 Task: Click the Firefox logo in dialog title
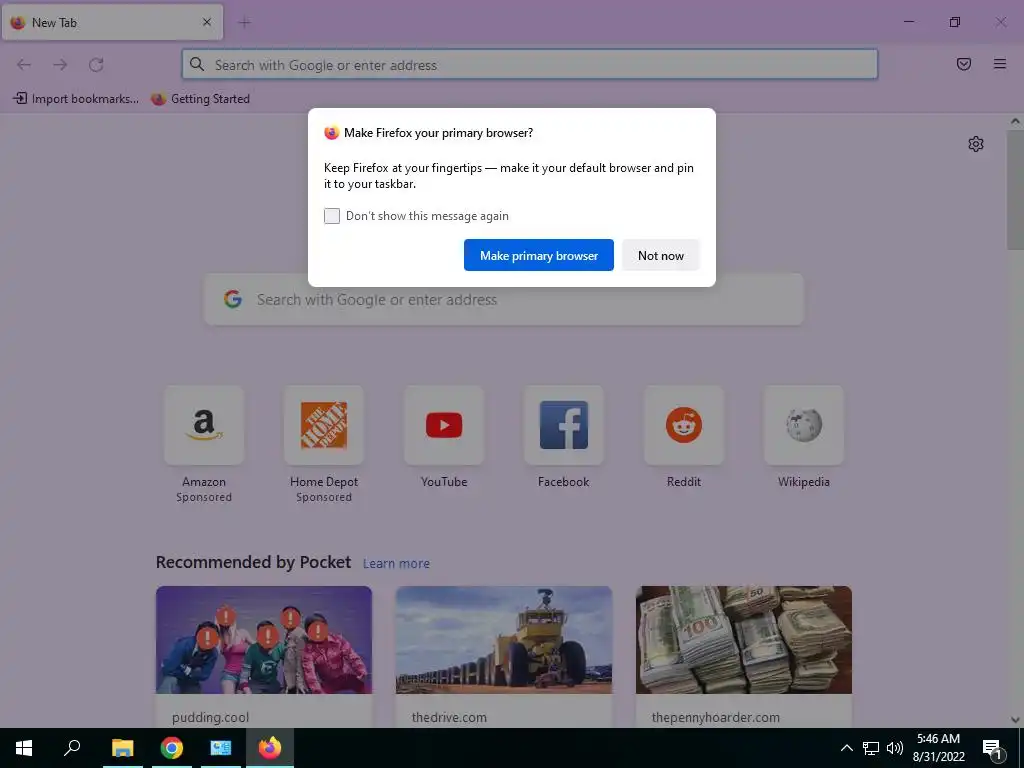pos(332,133)
